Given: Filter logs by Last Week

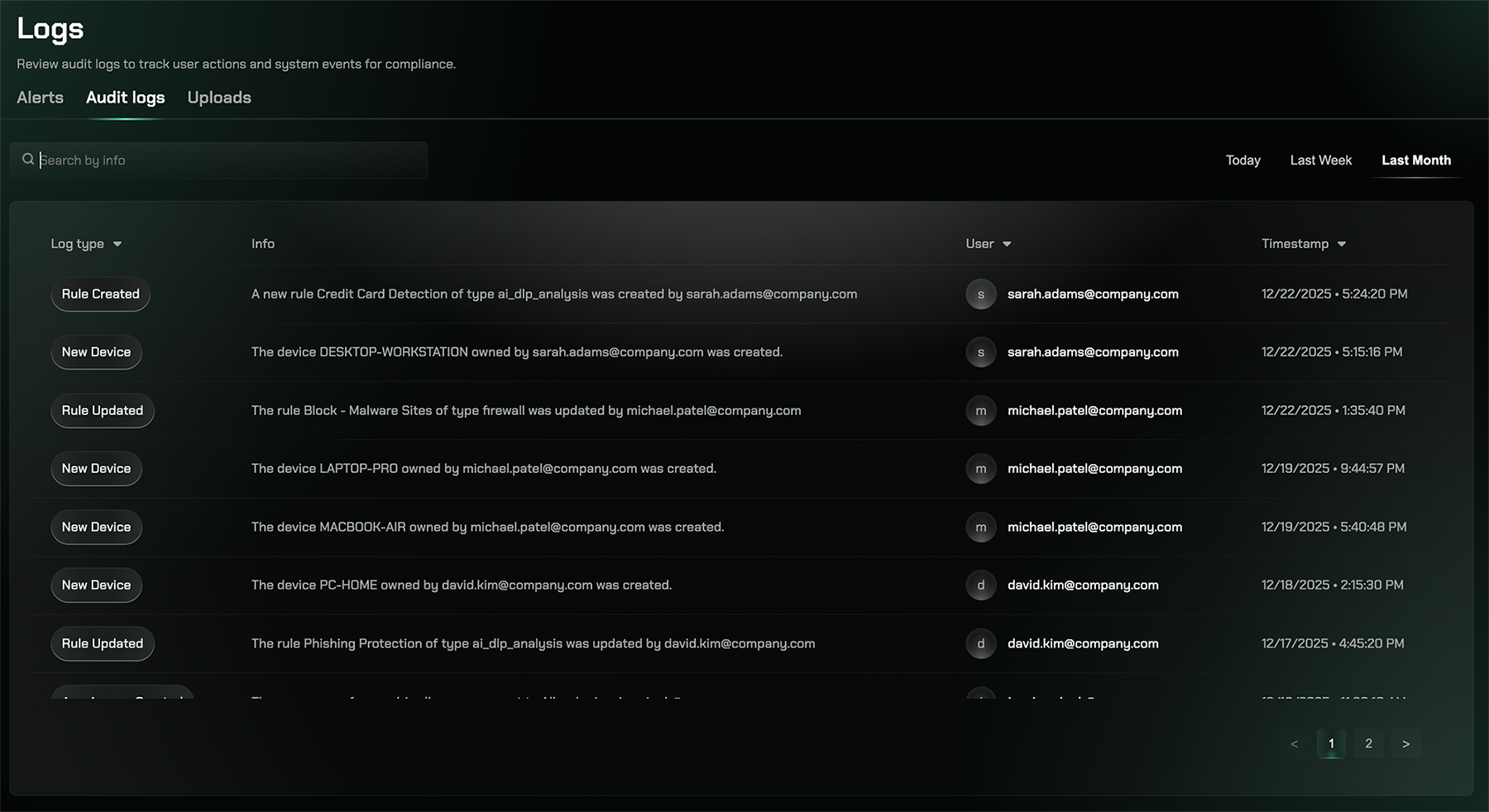Looking at the screenshot, I should (1320, 160).
